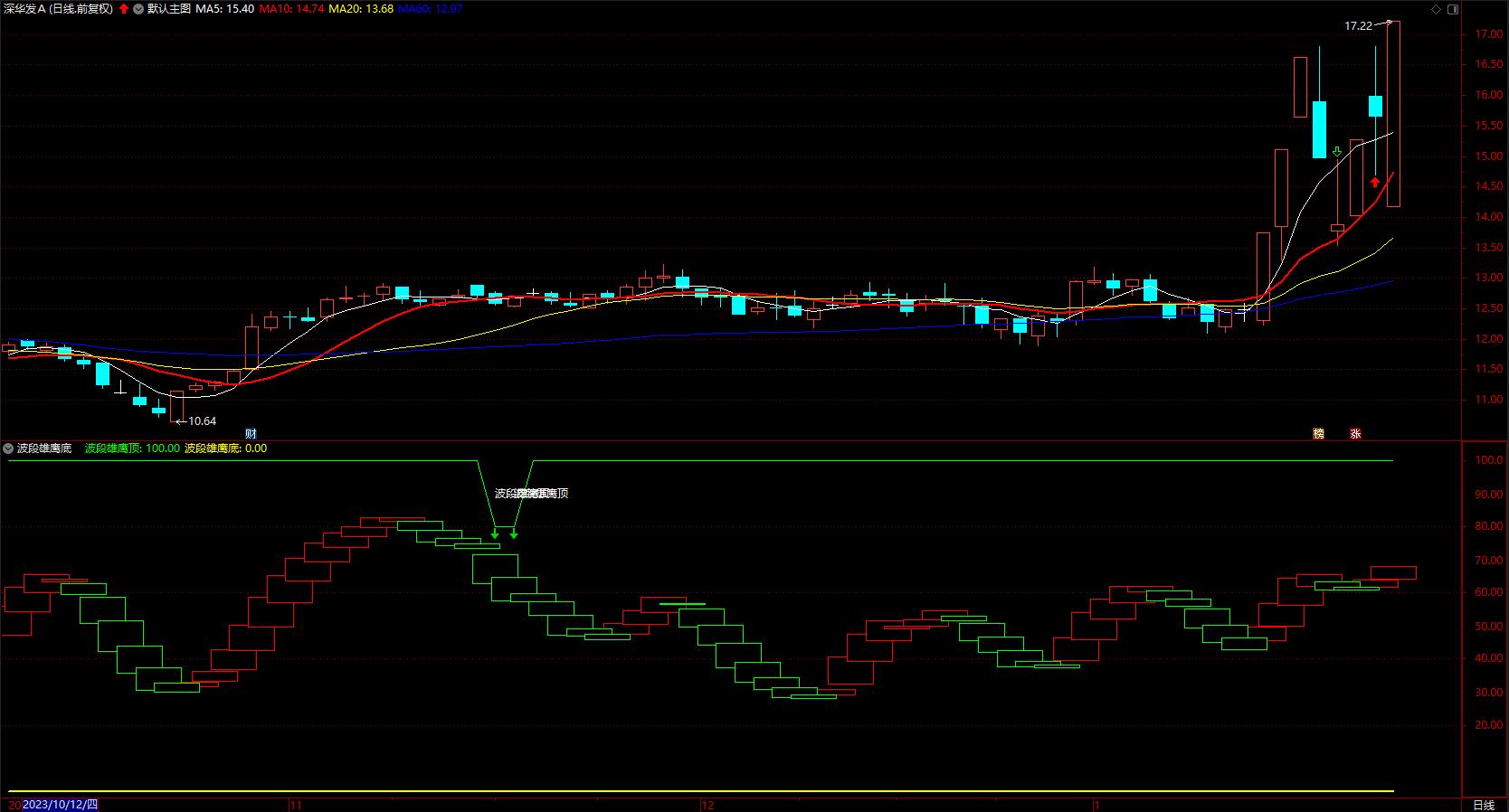Click the 12.00 price axis label

pos(1489,339)
